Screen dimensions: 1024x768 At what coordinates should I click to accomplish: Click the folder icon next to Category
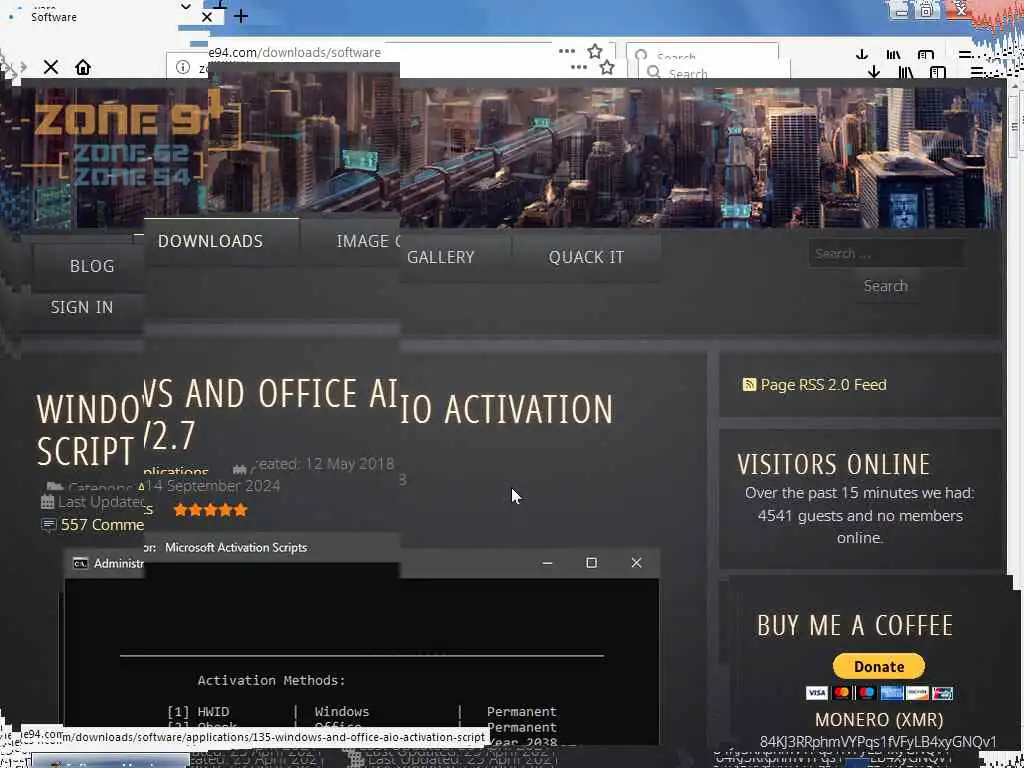click(x=54, y=487)
